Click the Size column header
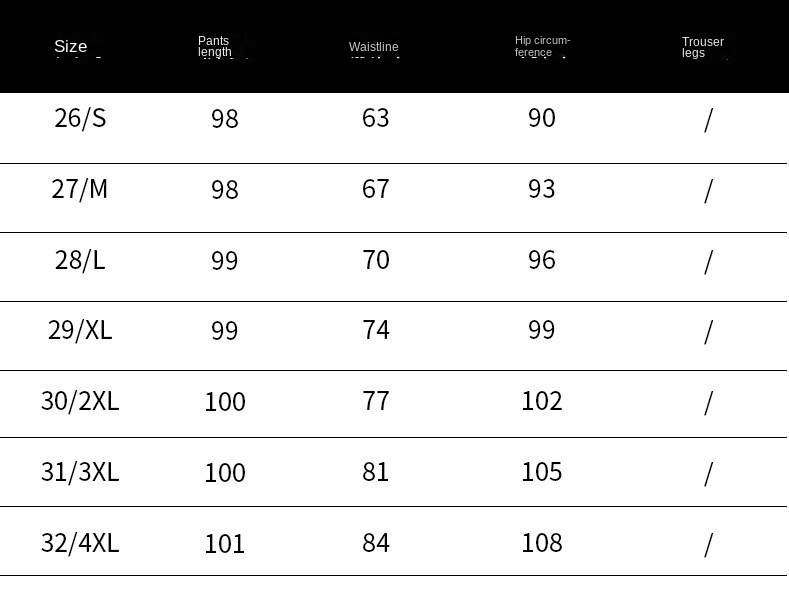Screen dimensions: 789x612 click(71, 46)
